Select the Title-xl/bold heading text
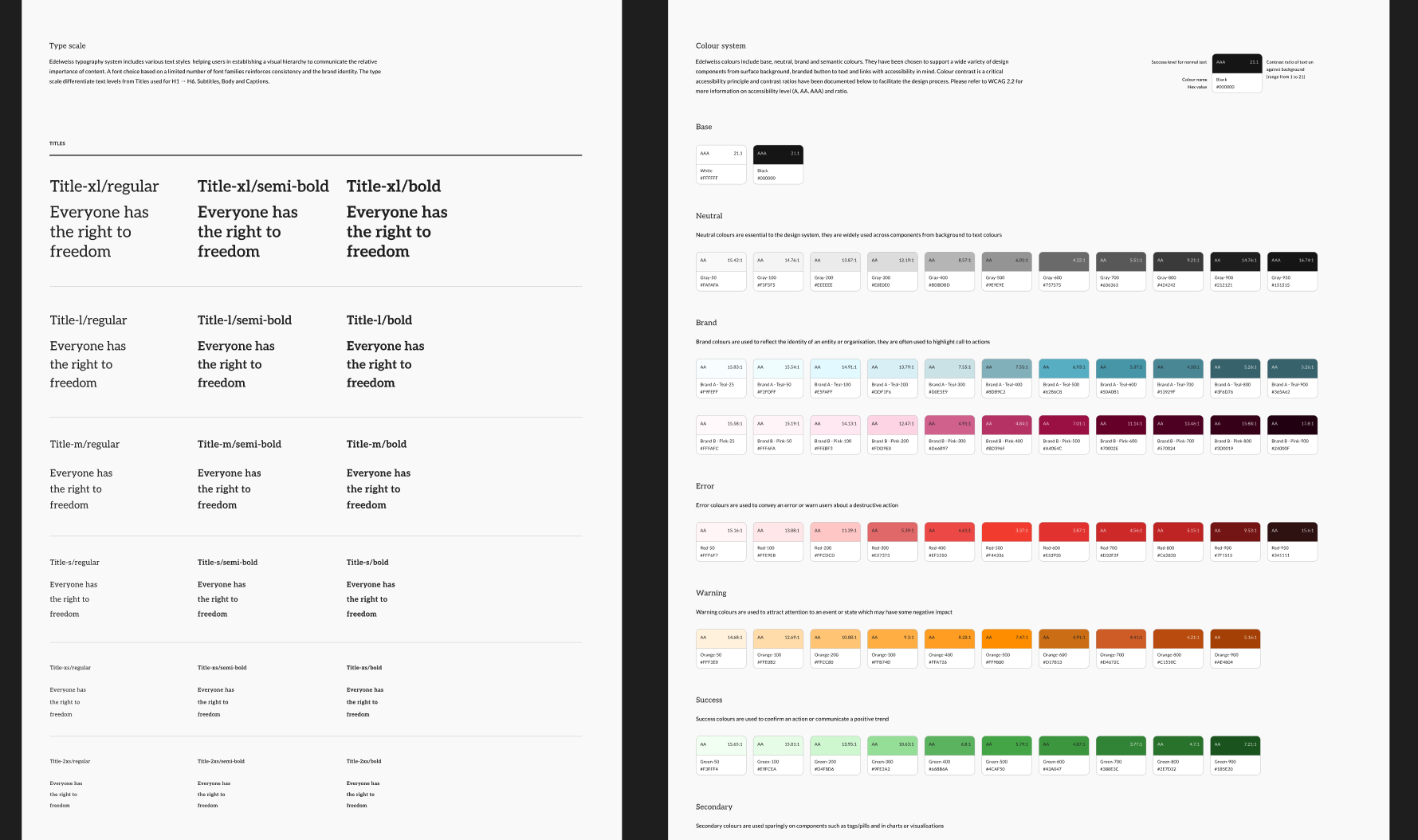Viewport: 1418px width, 840px height. (393, 186)
